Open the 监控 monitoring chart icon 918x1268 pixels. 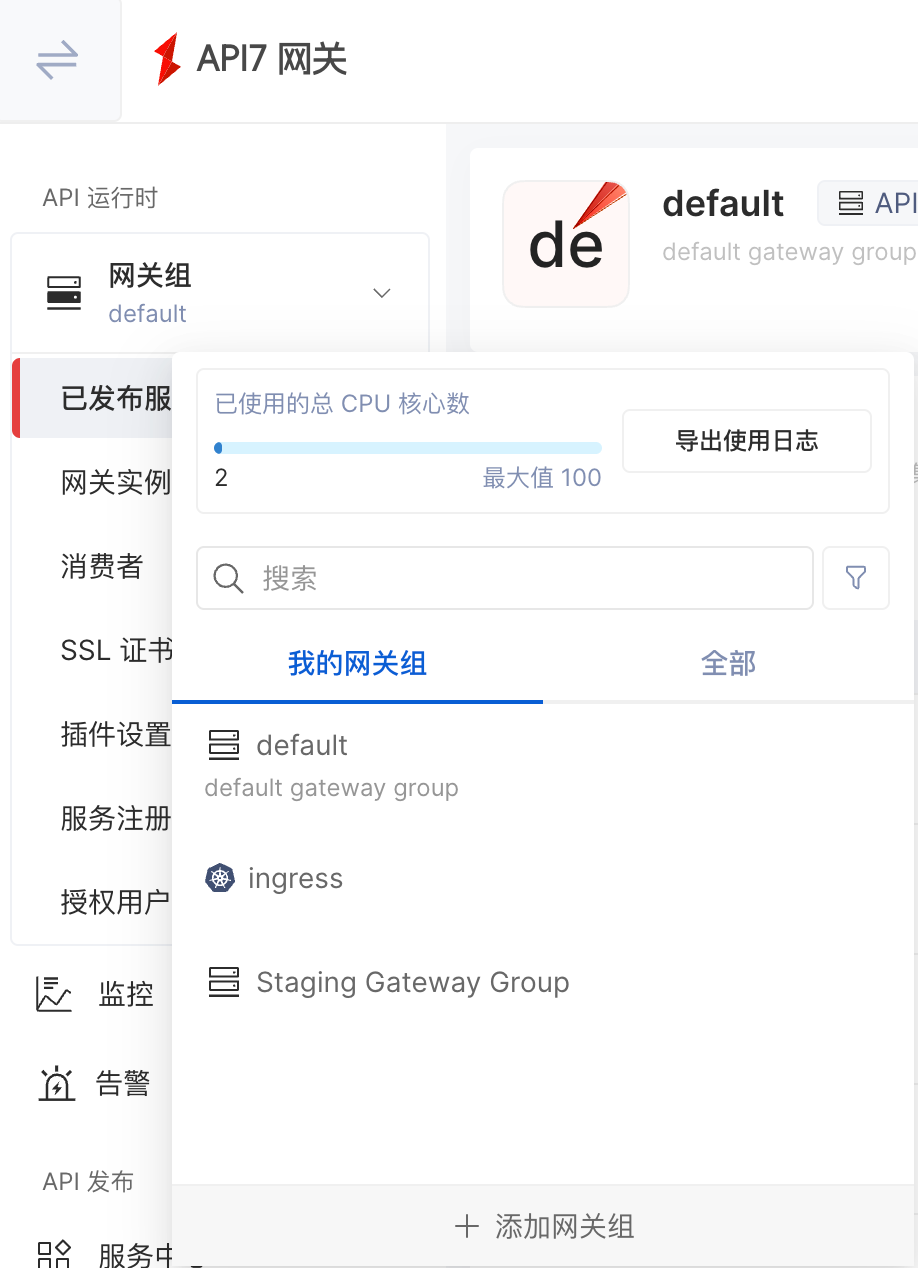pyautogui.click(x=54, y=994)
